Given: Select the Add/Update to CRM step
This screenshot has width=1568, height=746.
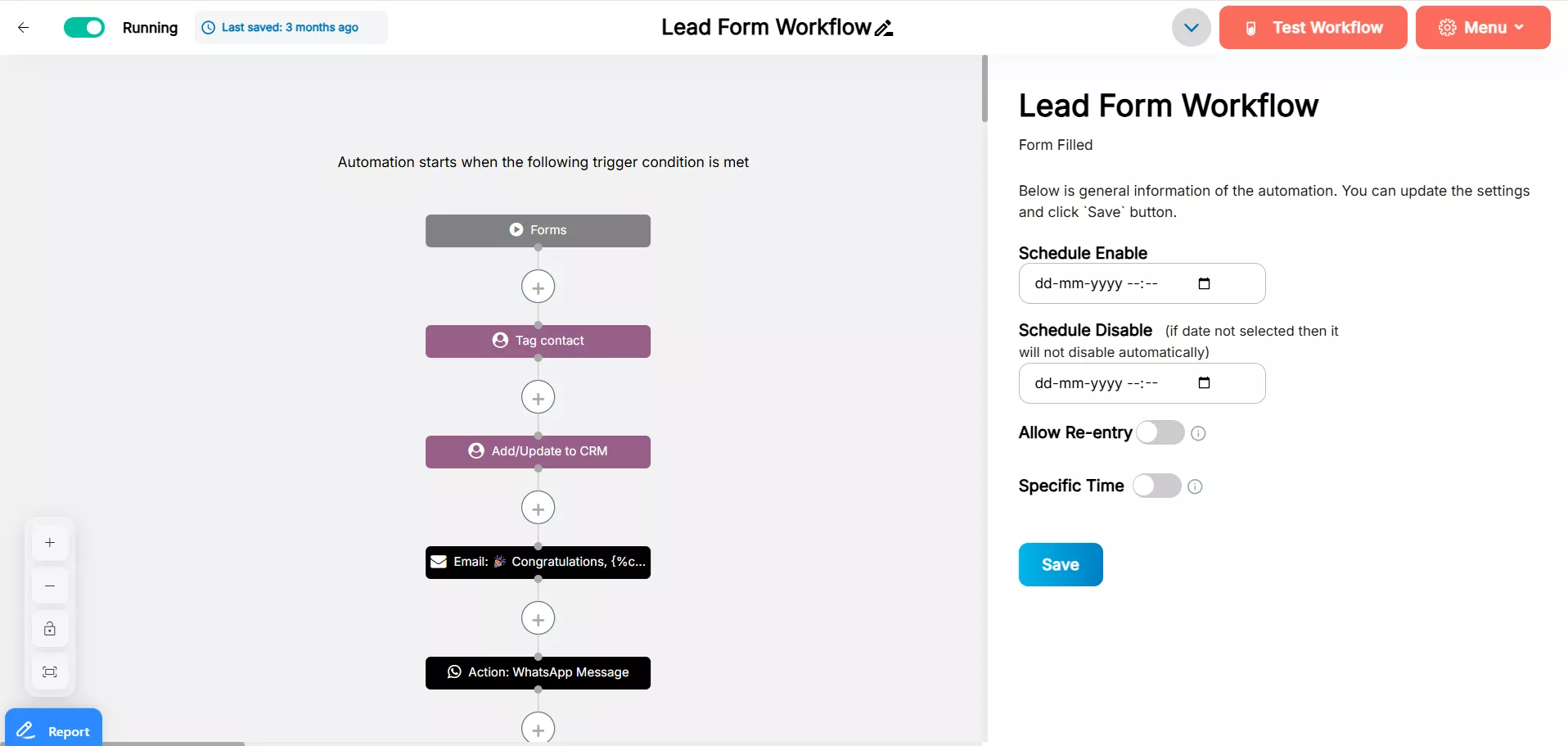Looking at the screenshot, I should [x=538, y=452].
